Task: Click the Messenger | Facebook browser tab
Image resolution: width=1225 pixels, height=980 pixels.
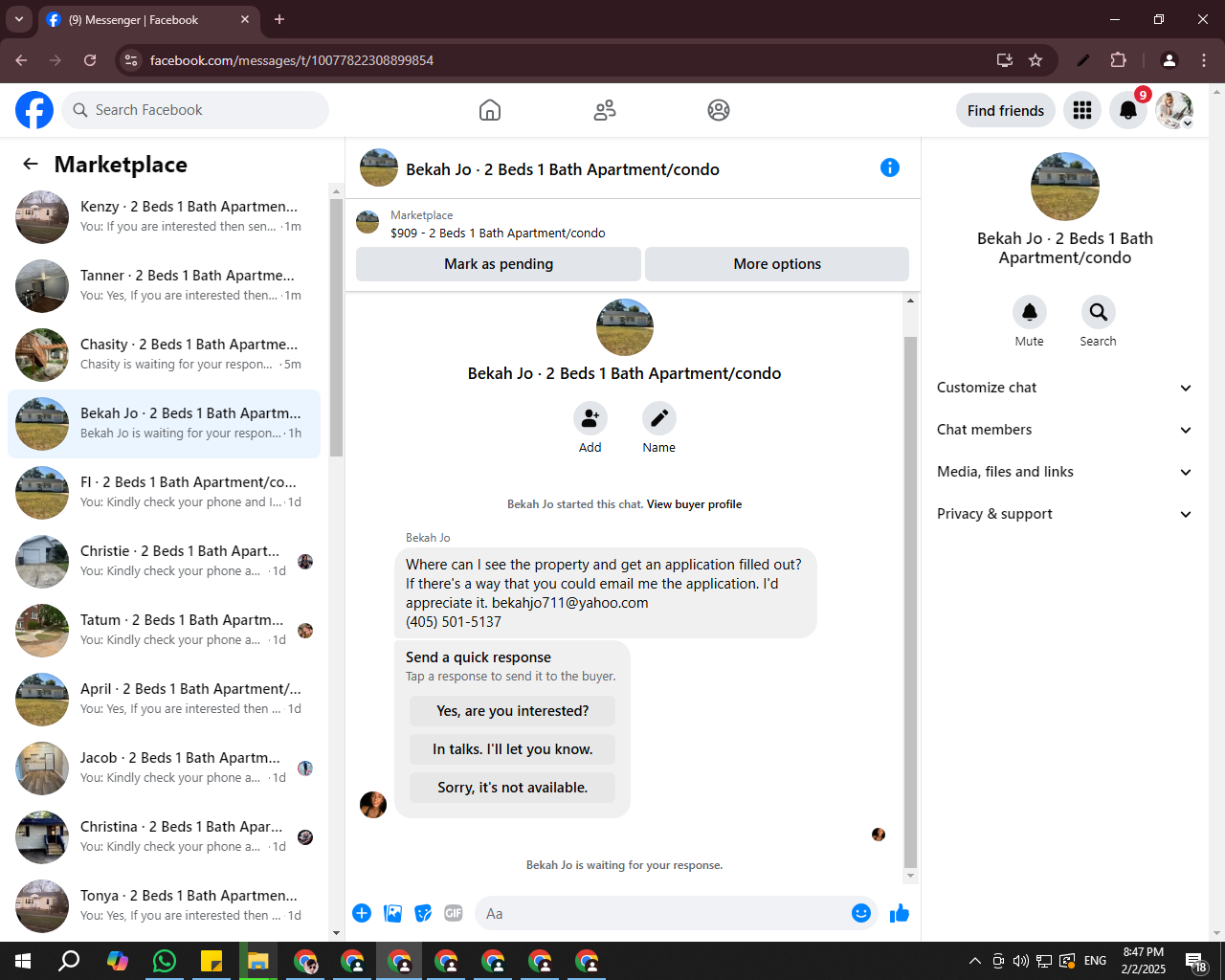Action: point(148,19)
